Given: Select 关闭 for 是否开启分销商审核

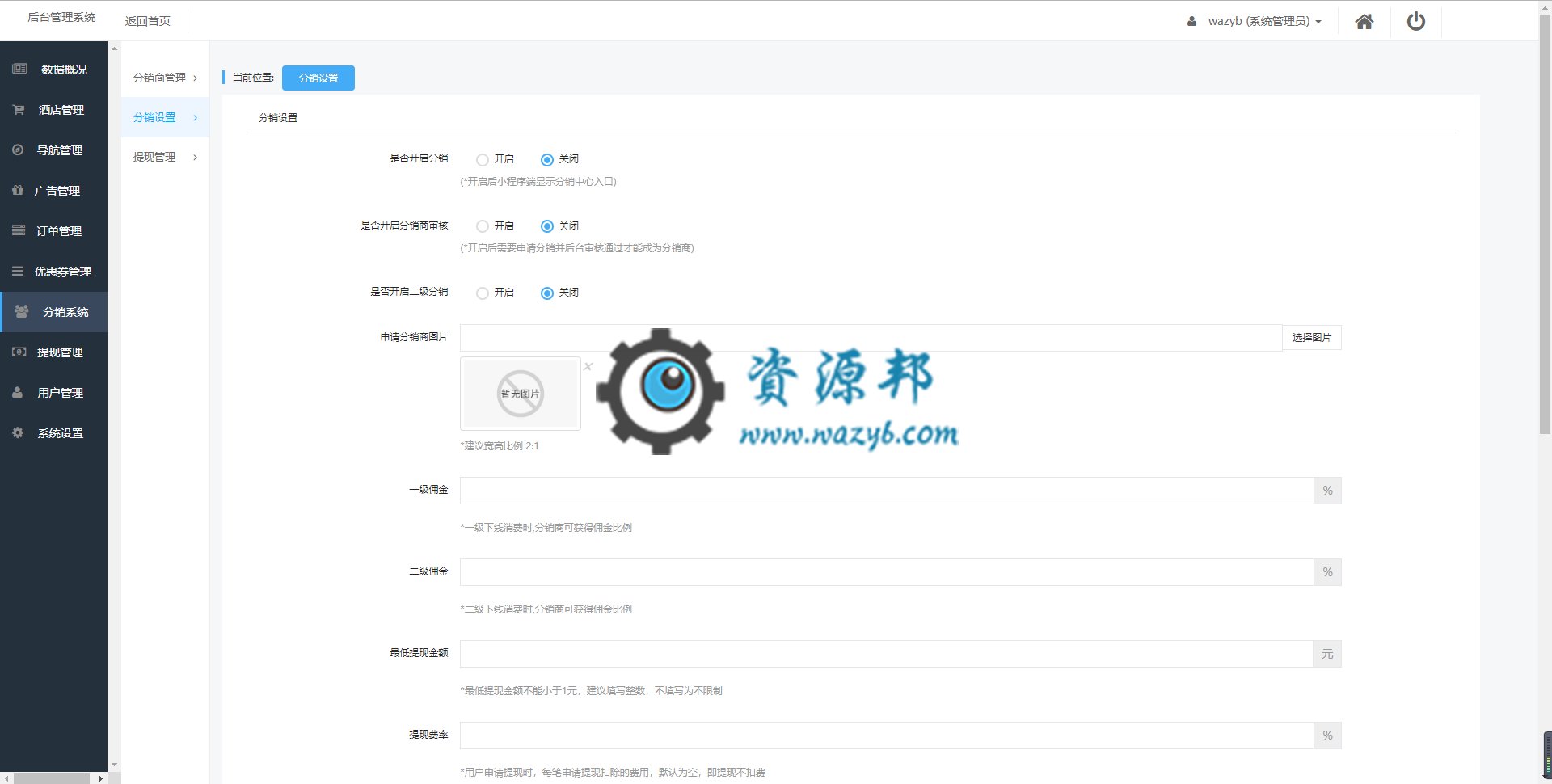Looking at the screenshot, I should click(x=547, y=226).
